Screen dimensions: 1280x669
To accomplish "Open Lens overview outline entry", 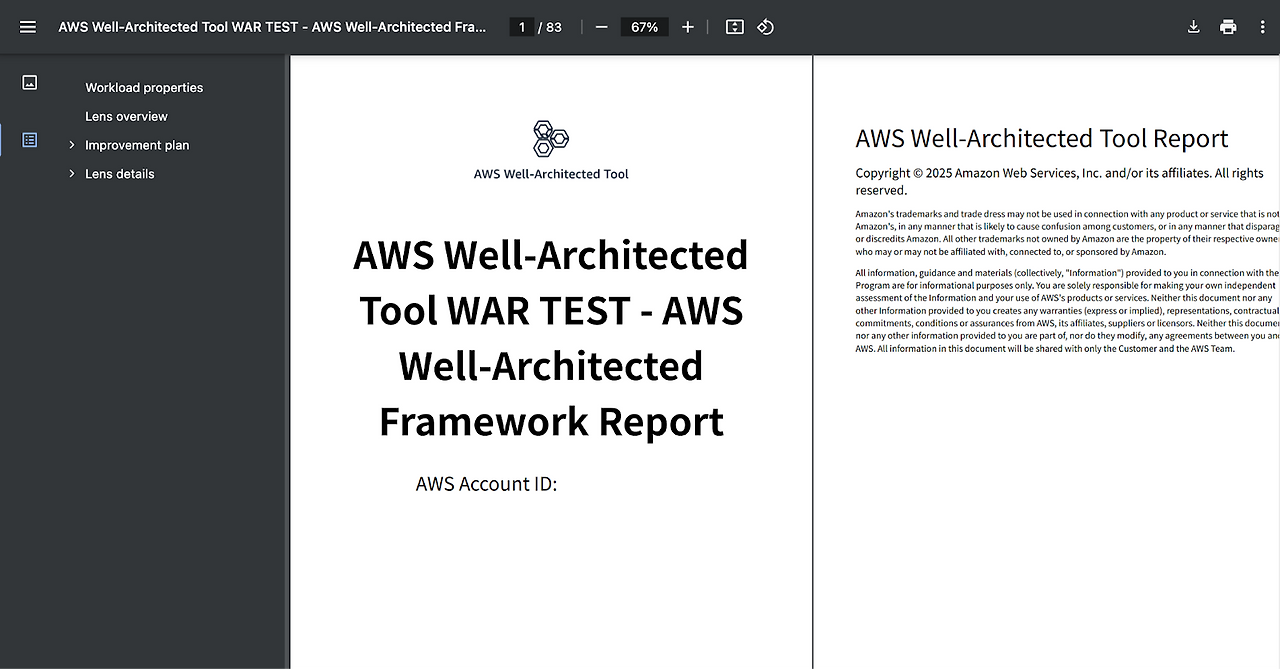I will click(126, 116).
